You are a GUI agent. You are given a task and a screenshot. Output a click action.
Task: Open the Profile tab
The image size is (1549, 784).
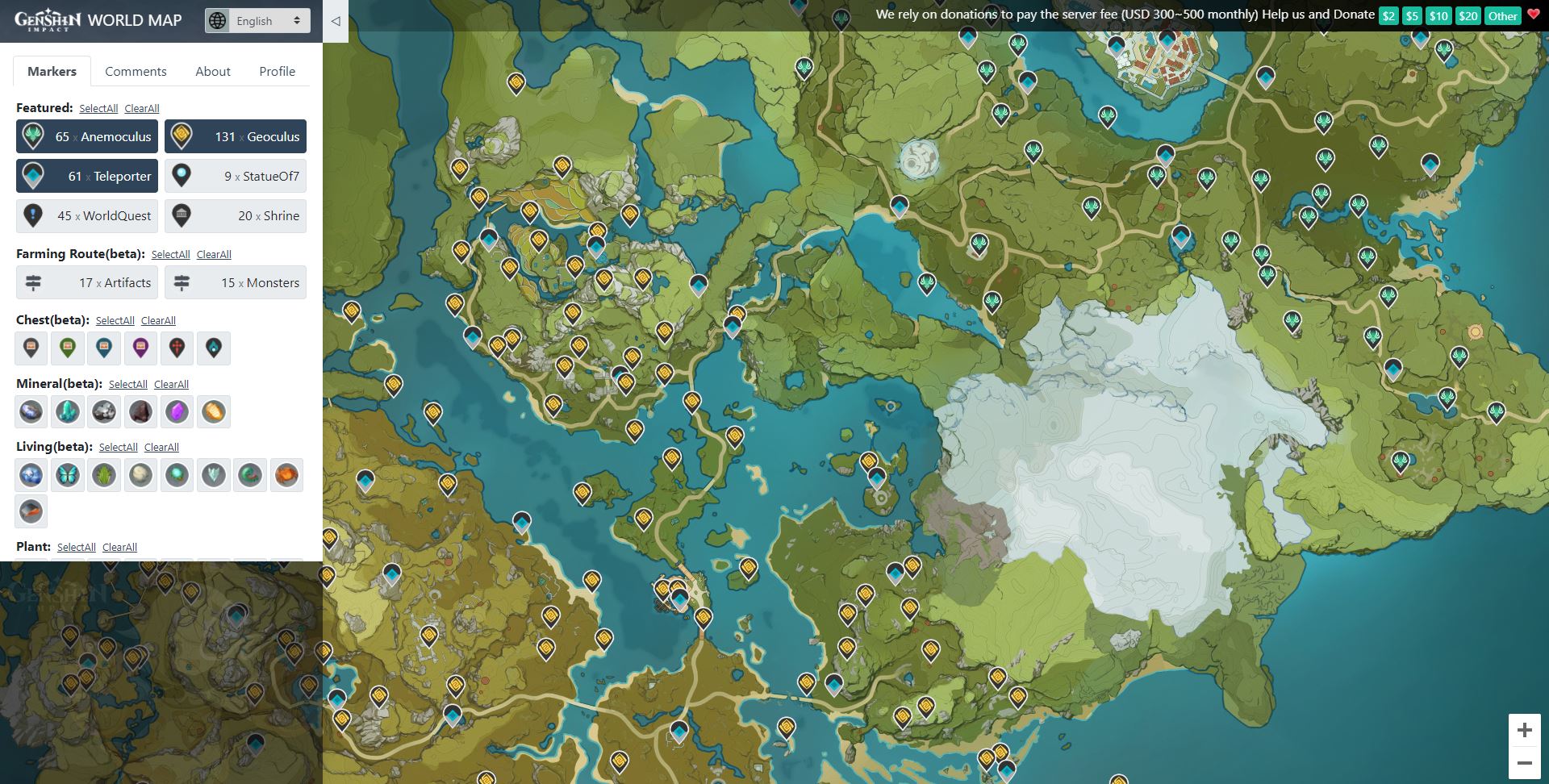tap(277, 71)
